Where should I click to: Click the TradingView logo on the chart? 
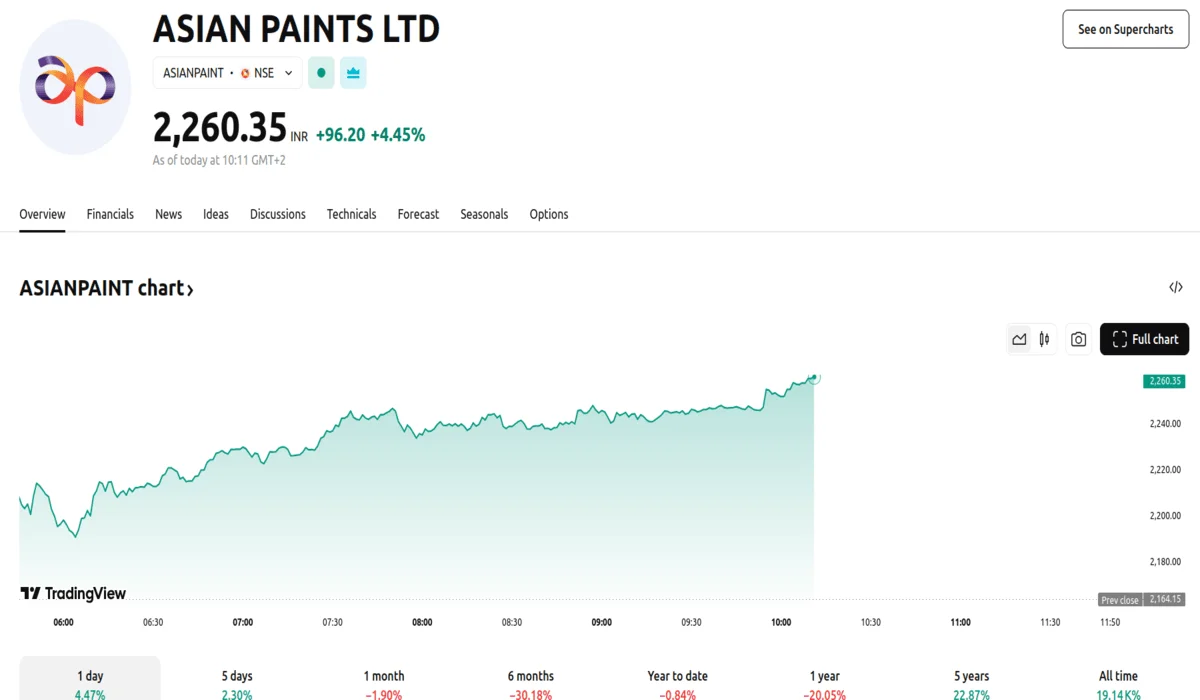click(x=72, y=593)
